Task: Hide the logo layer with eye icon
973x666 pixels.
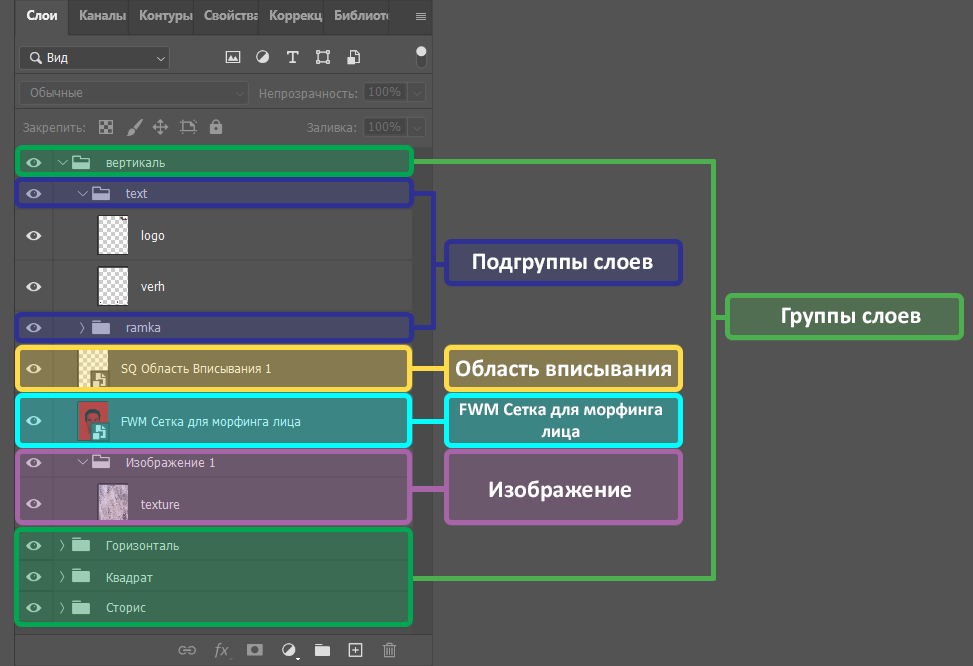Action: coord(34,236)
